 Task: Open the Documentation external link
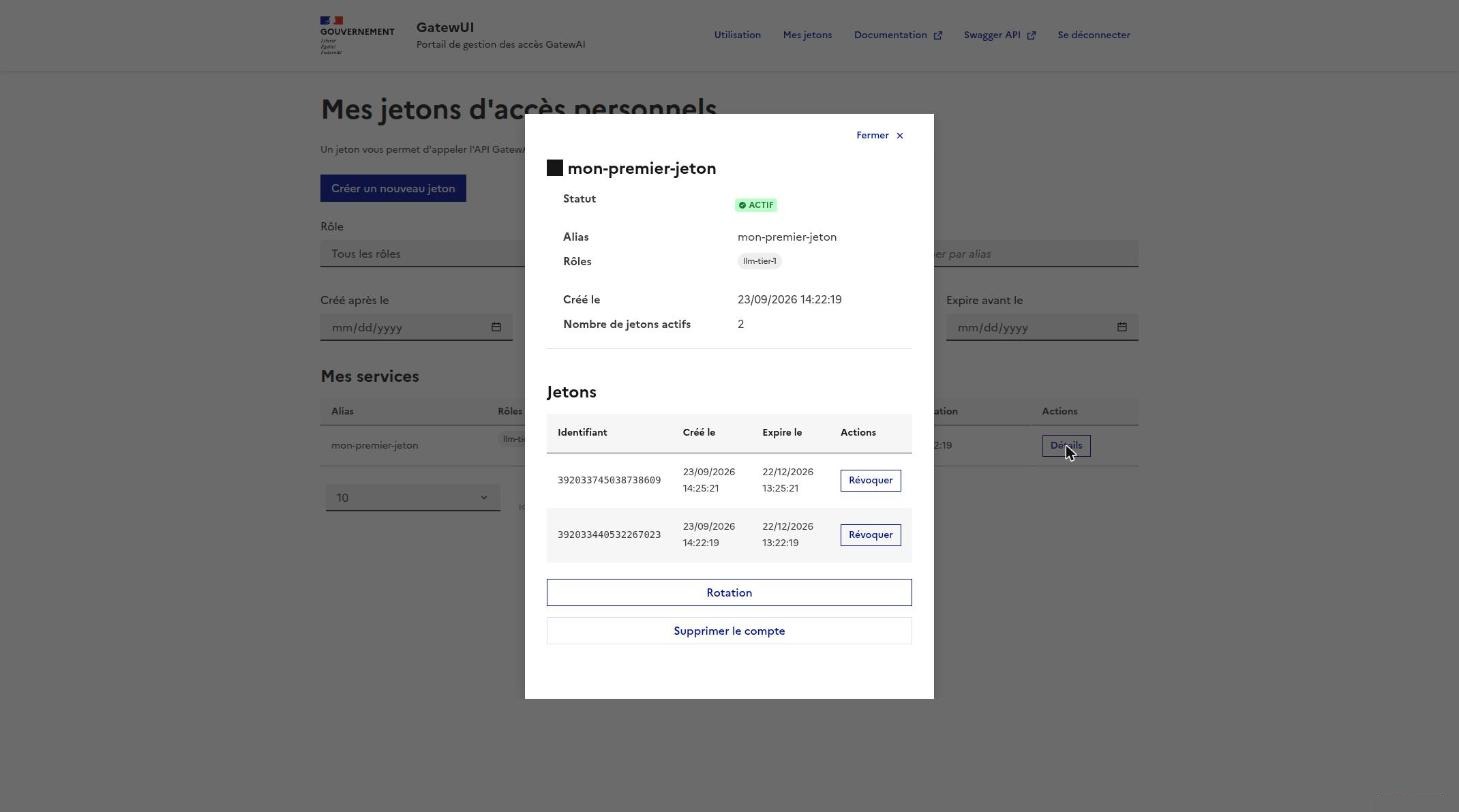(898, 35)
